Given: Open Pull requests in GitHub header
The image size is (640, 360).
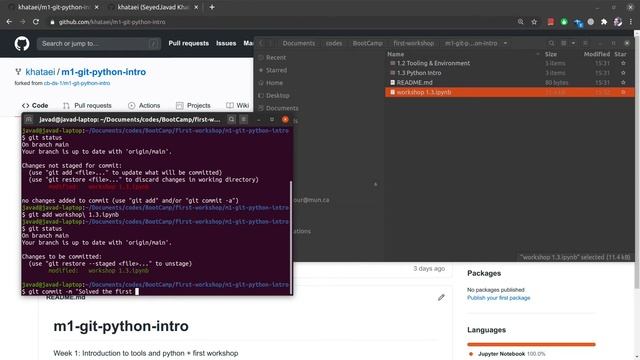Looking at the screenshot, I should pyautogui.click(x=189, y=43).
